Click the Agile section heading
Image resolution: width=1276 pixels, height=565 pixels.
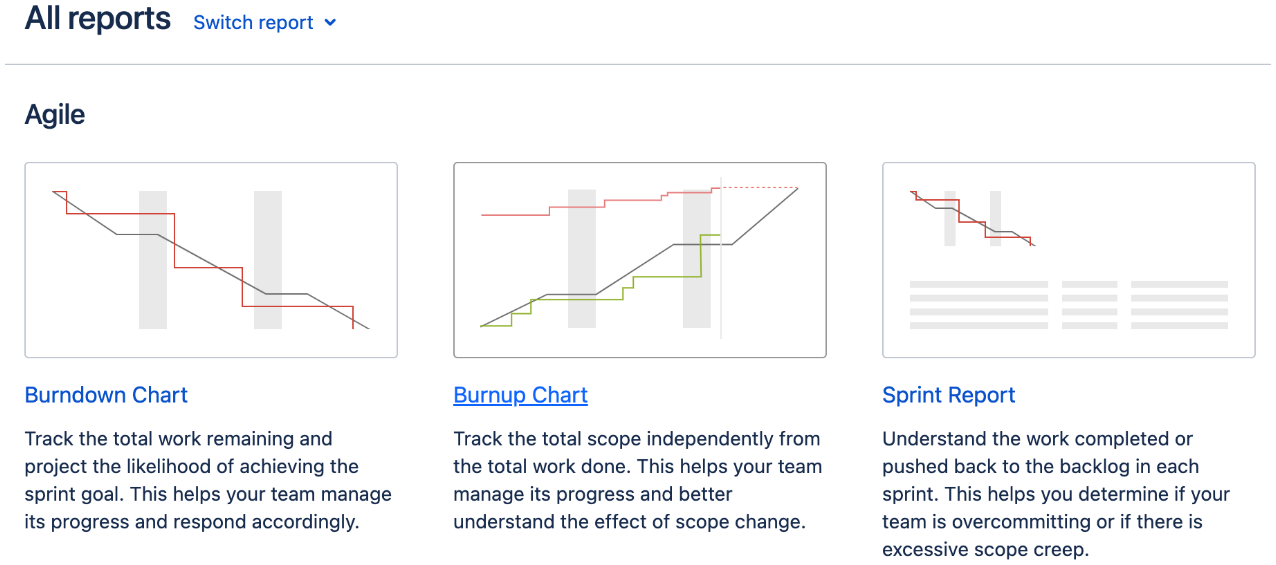55,115
